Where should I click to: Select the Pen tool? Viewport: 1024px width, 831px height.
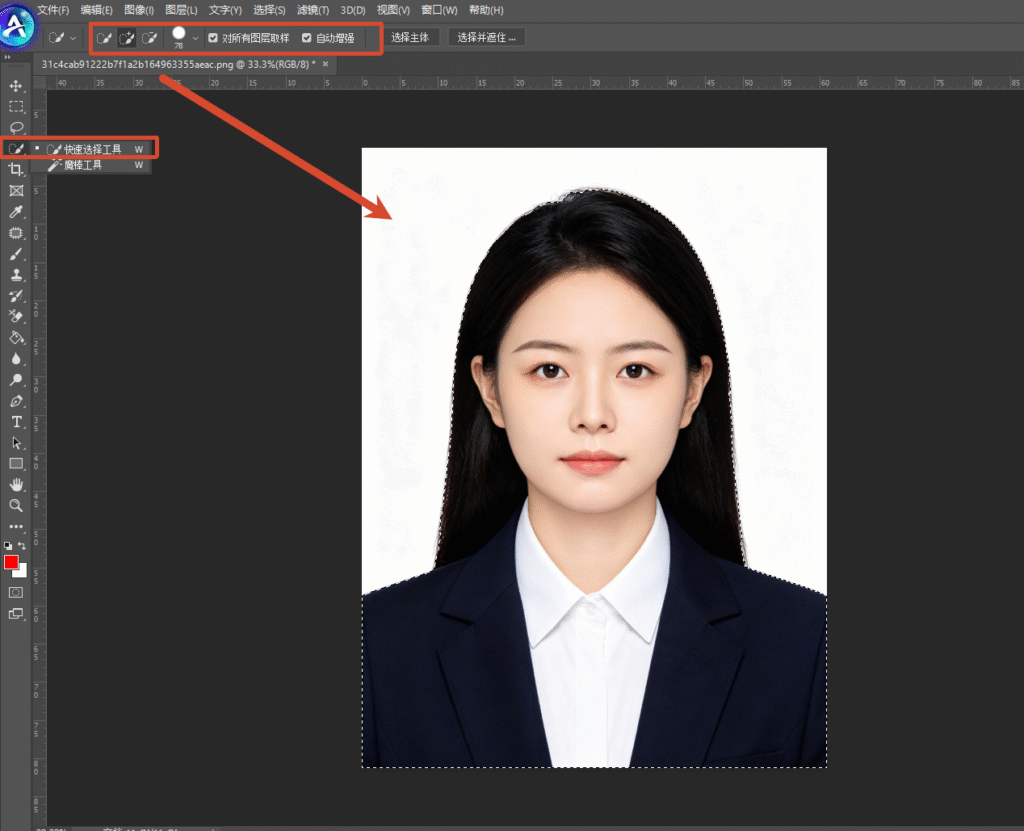[x=16, y=400]
